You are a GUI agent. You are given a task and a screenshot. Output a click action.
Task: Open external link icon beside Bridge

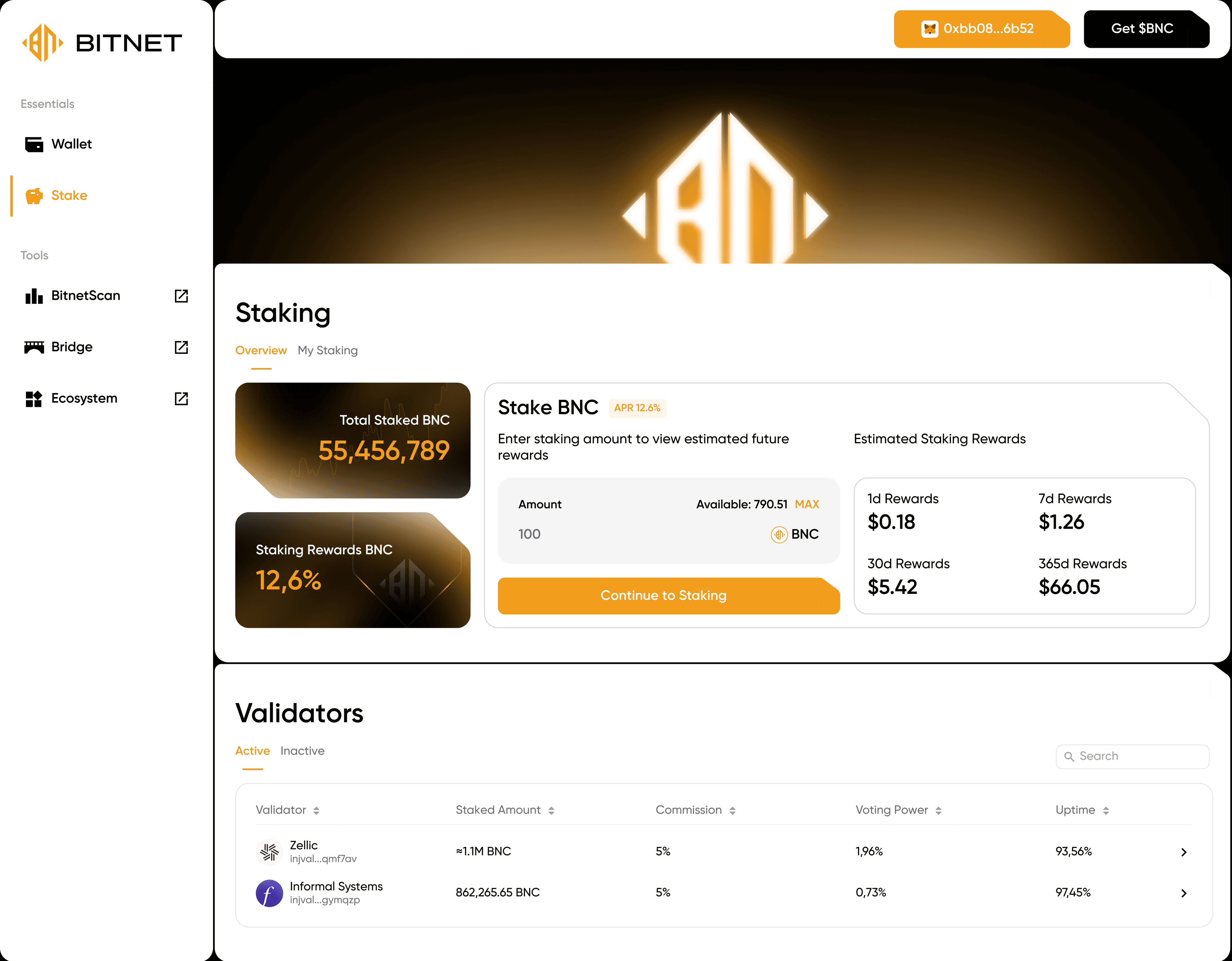point(181,347)
